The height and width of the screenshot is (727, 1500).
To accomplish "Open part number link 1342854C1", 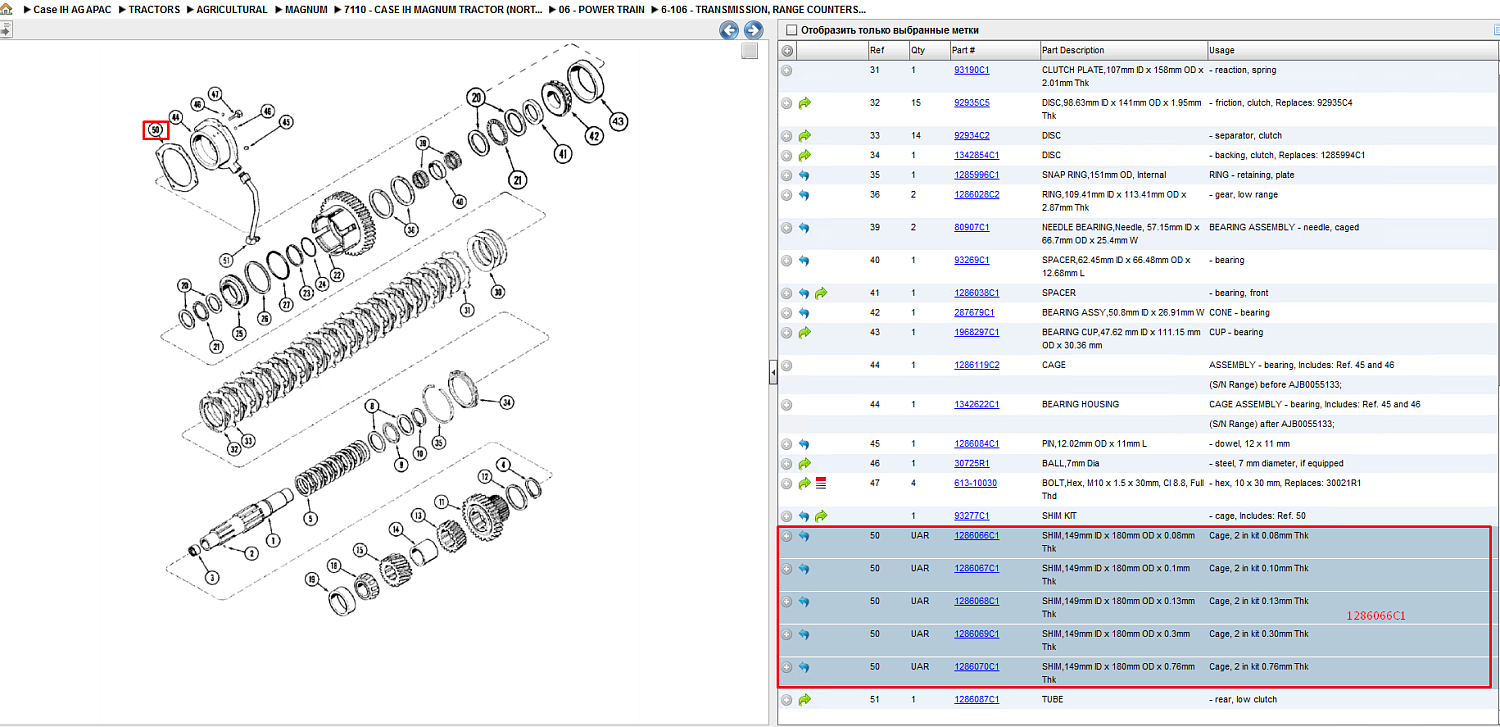I will (976, 155).
